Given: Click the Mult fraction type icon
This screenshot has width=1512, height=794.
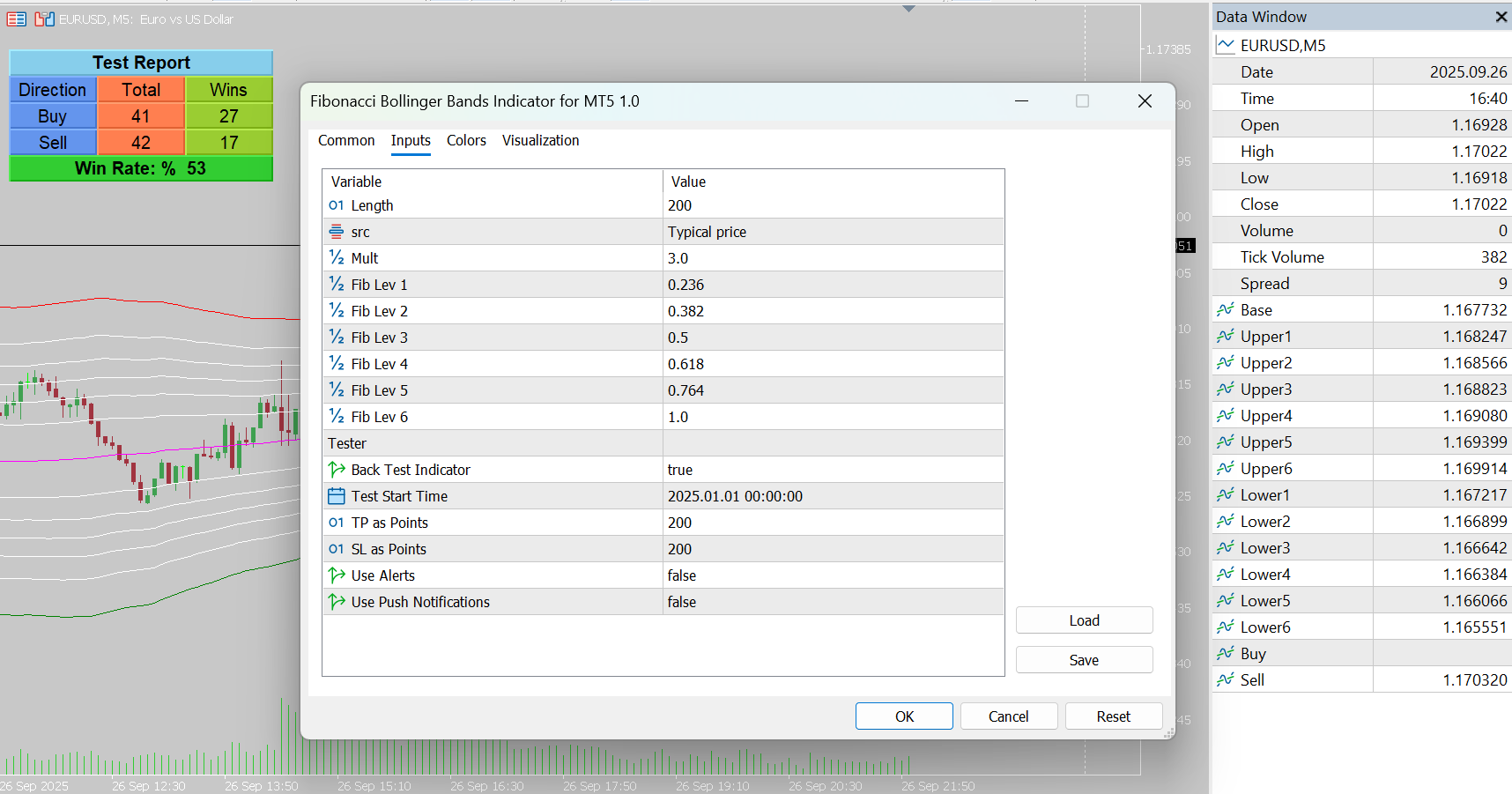Looking at the screenshot, I should coord(336,258).
